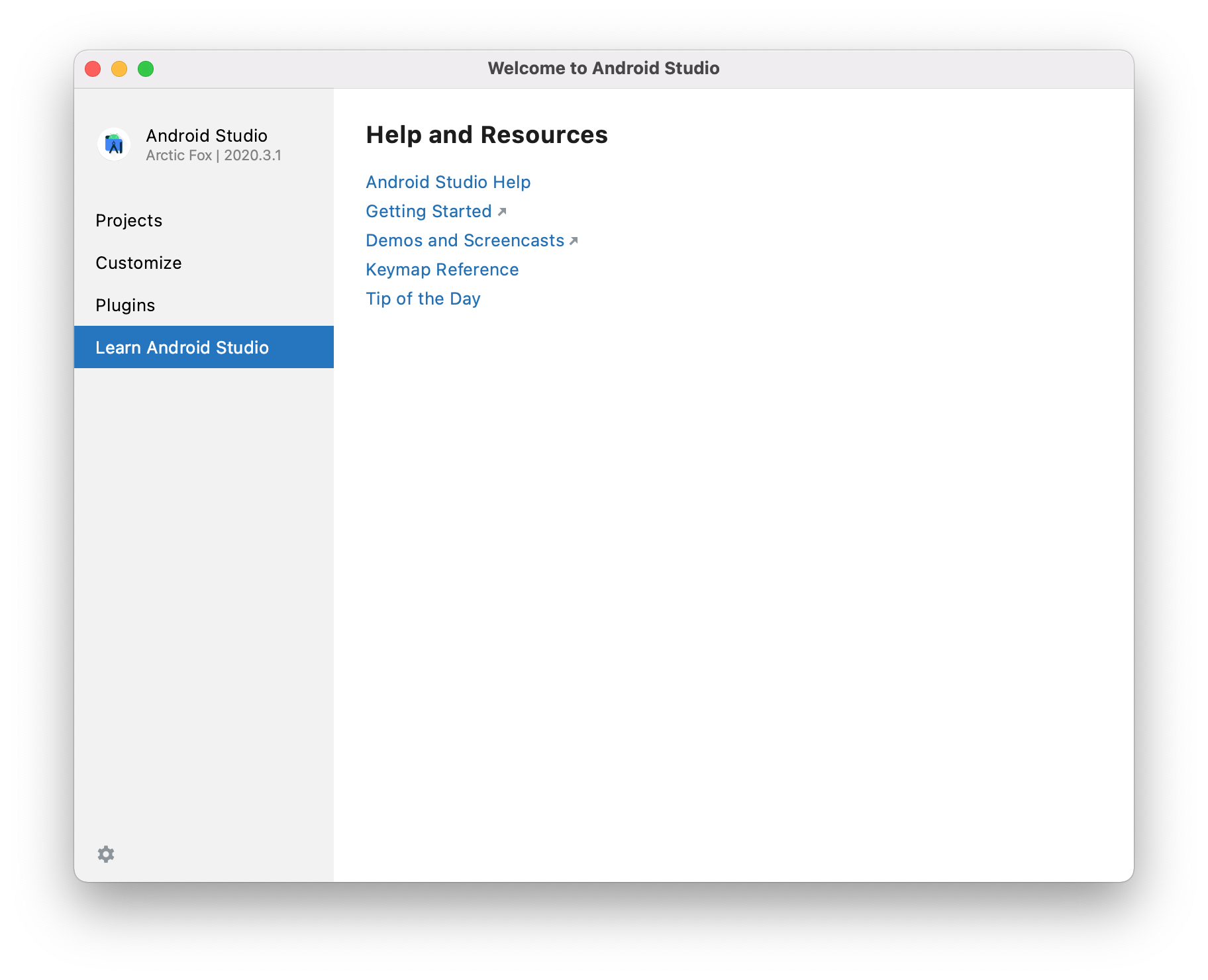This screenshot has width=1208, height=980.
Task: Click the Help and Resources heading
Action: coord(486,135)
